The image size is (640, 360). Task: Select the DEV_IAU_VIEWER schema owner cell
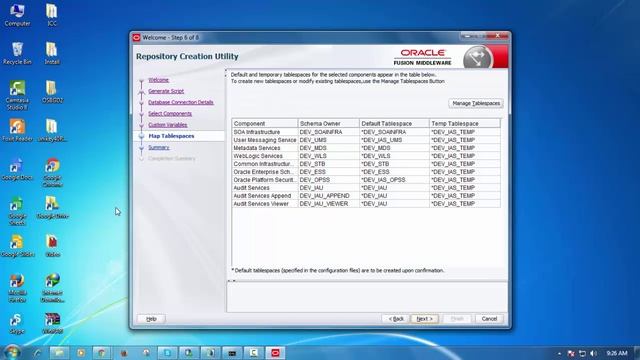click(x=329, y=204)
